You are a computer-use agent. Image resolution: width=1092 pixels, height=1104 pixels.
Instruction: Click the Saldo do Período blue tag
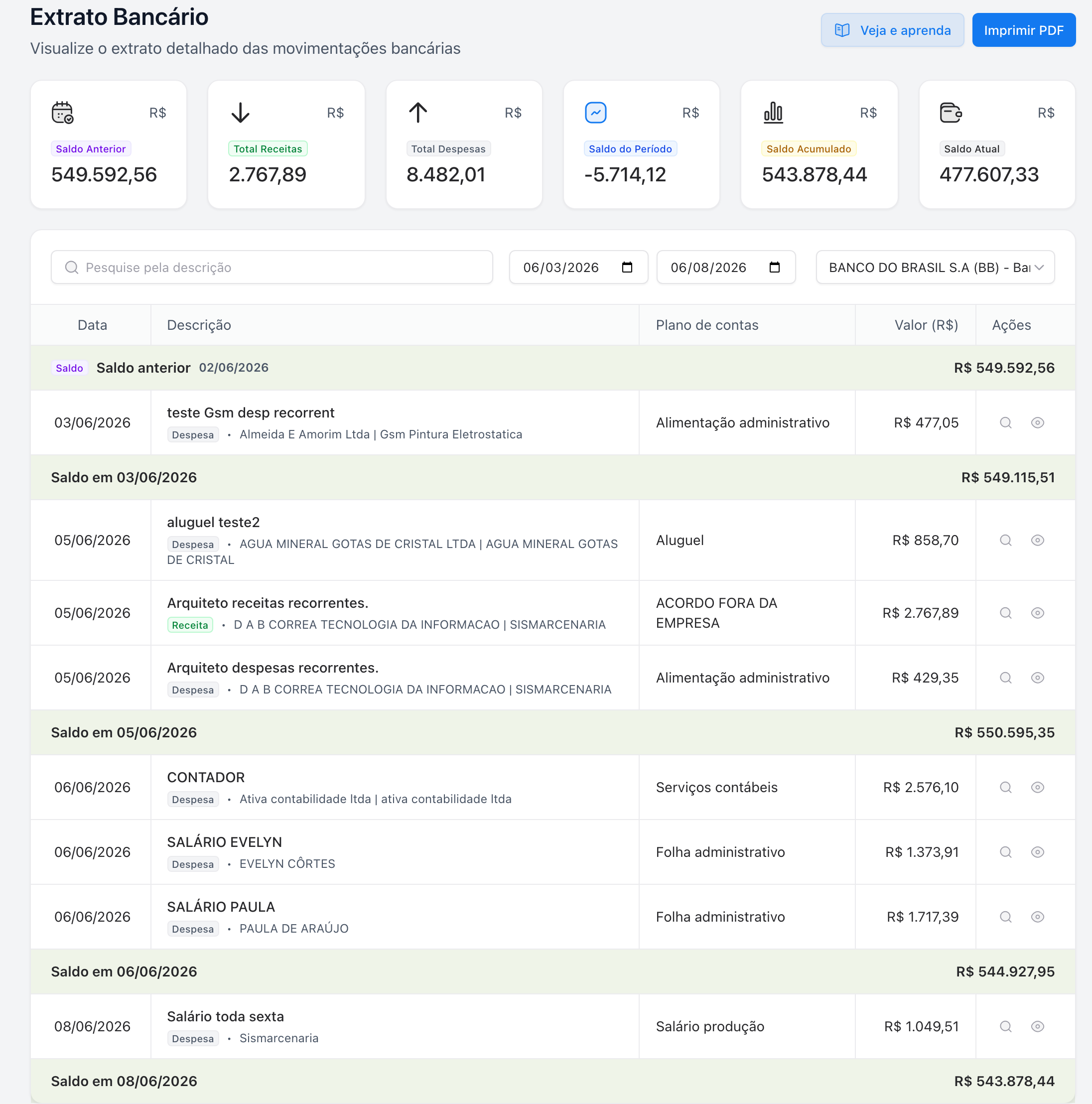click(x=630, y=148)
